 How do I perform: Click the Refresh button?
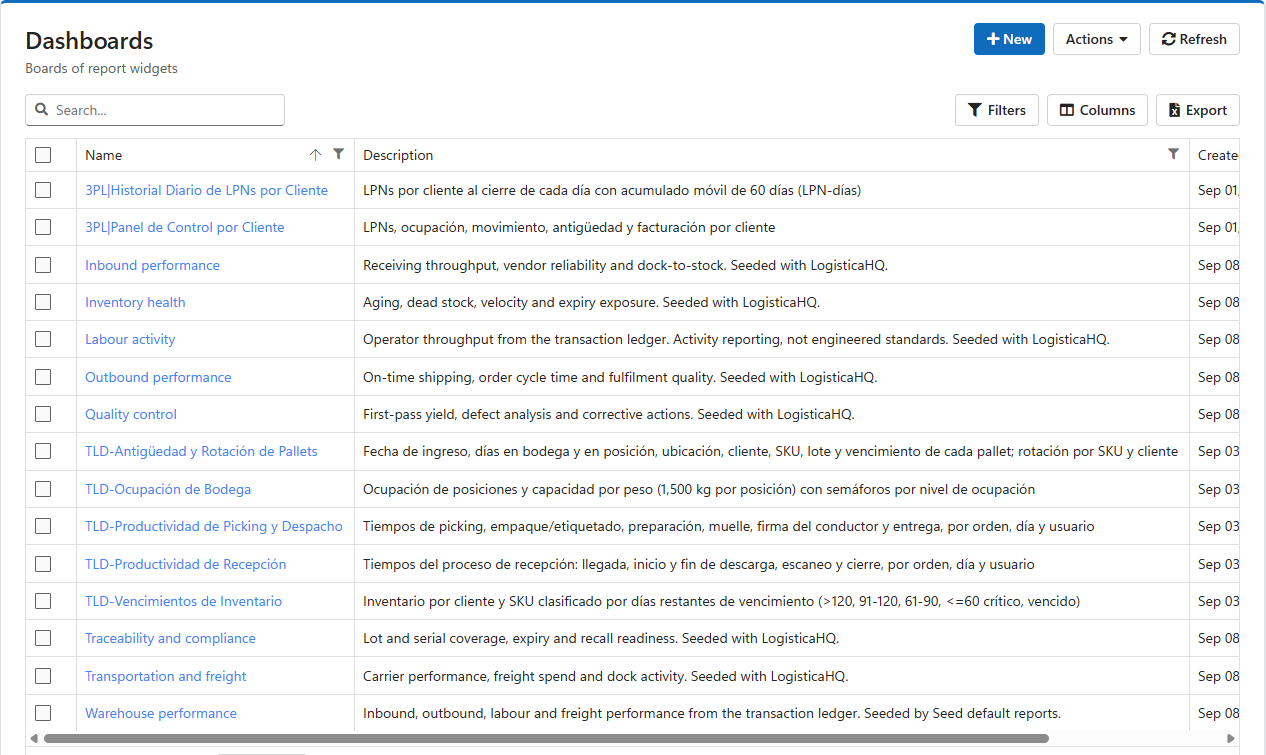[x=1194, y=39]
